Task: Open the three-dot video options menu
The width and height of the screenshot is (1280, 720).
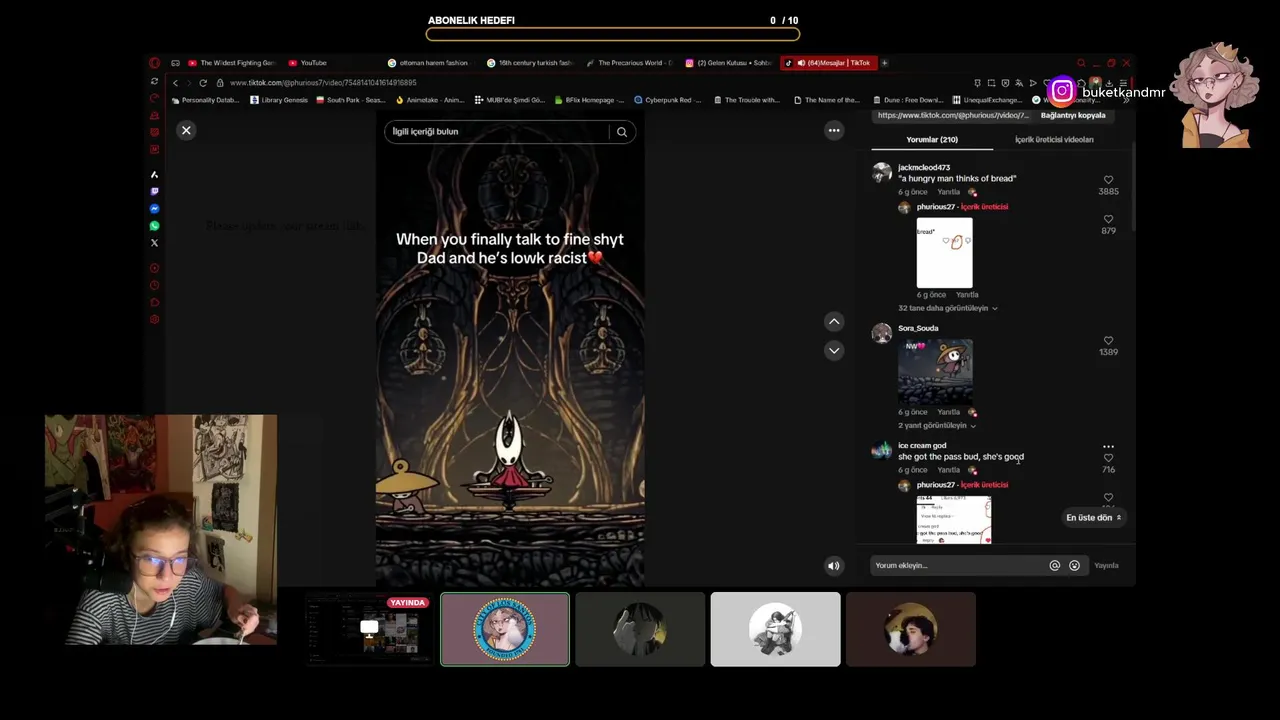Action: click(834, 131)
